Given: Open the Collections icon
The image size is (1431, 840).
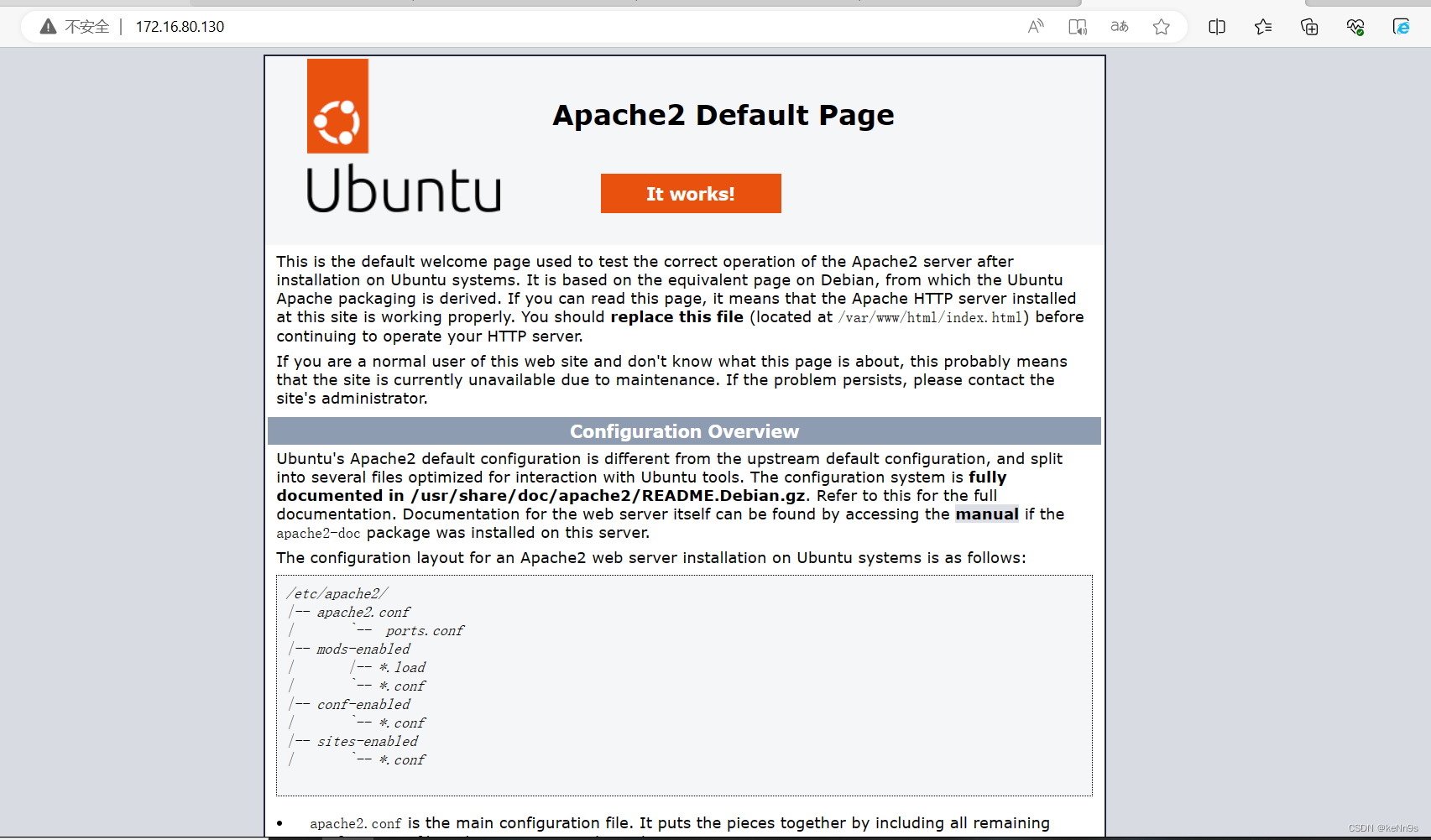Looking at the screenshot, I should [1309, 27].
